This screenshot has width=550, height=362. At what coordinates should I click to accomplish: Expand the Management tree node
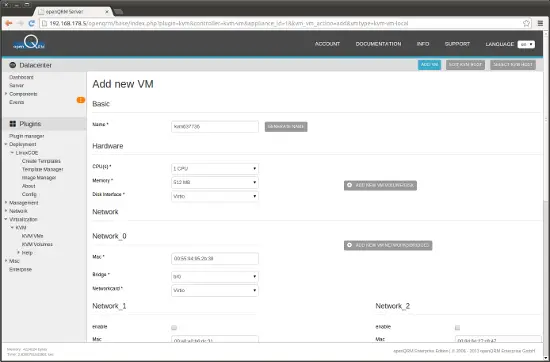[x=6, y=202]
